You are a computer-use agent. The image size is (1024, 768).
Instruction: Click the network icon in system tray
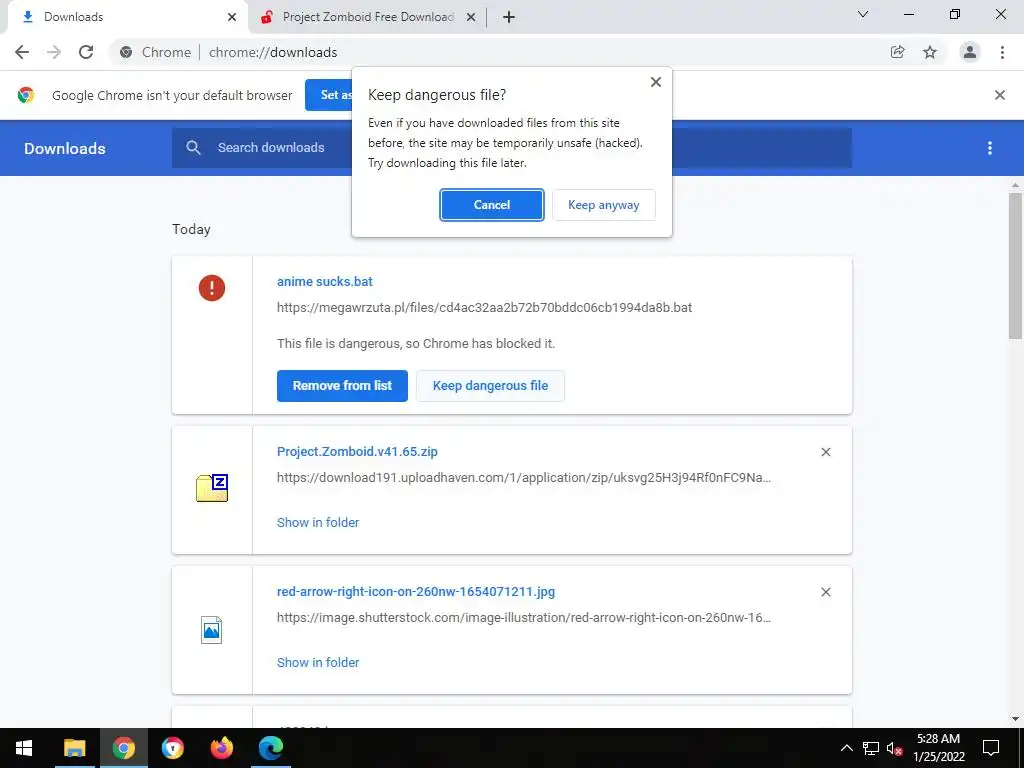[871, 748]
